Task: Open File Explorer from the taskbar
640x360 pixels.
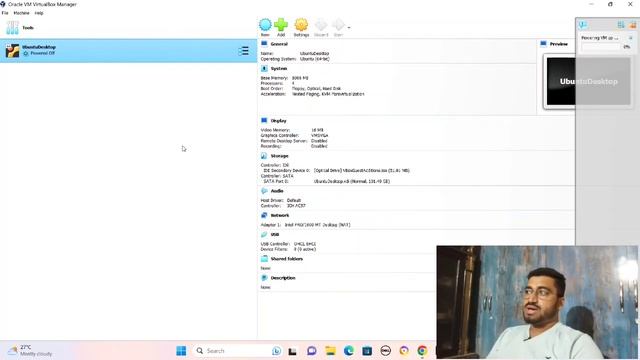Action: (x=330, y=351)
